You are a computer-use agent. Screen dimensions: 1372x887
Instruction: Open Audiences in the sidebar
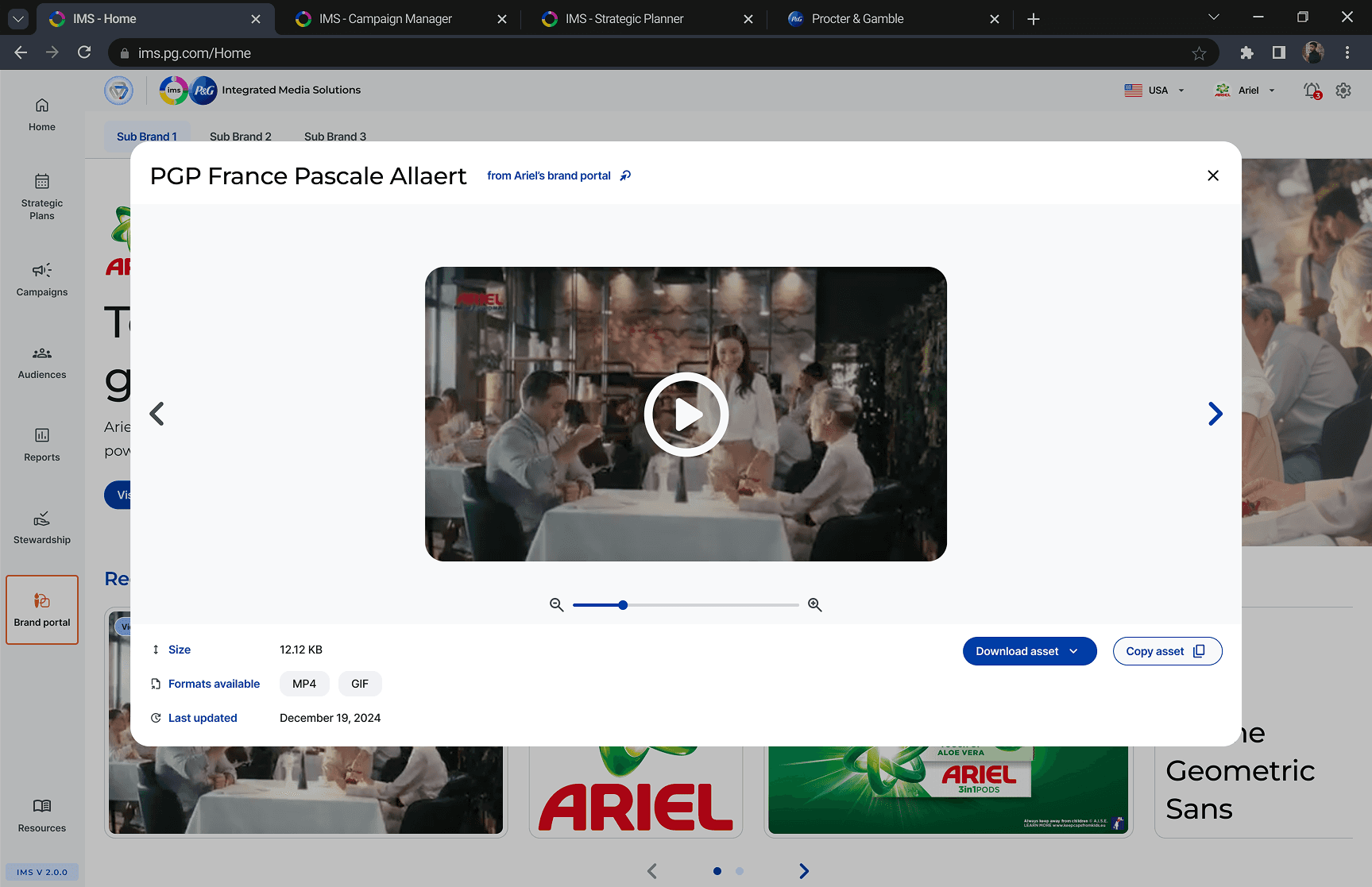click(42, 363)
